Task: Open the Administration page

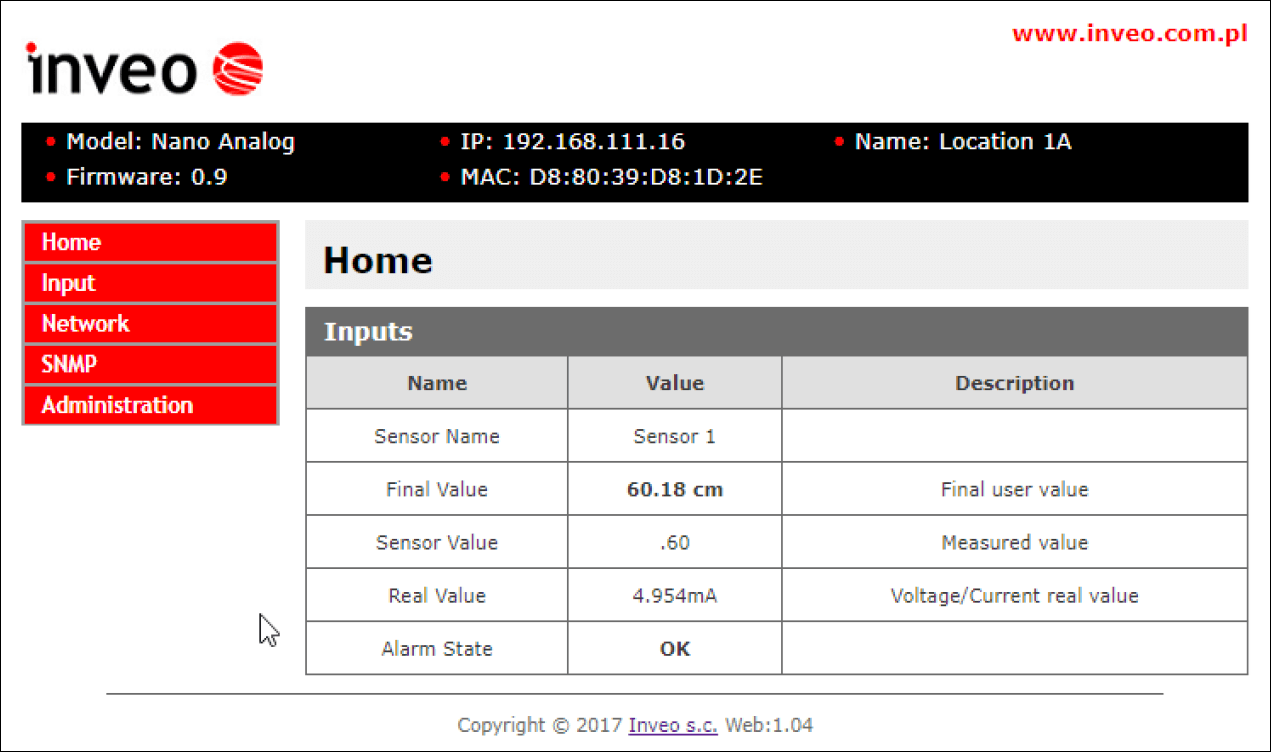Action: [x=150, y=405]
